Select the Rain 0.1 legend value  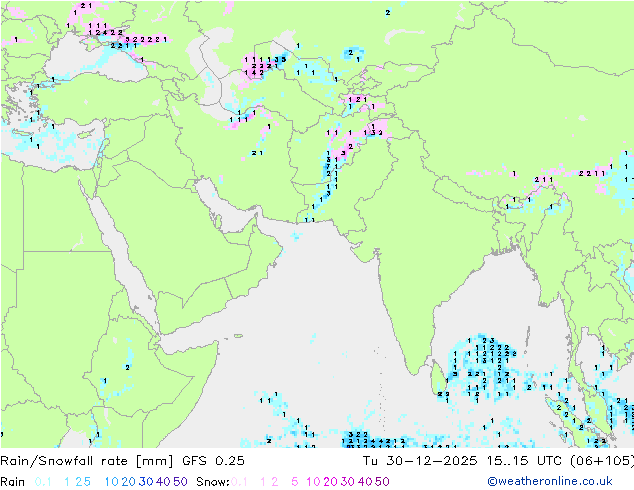pyautogui.click(x=43, y=482)
